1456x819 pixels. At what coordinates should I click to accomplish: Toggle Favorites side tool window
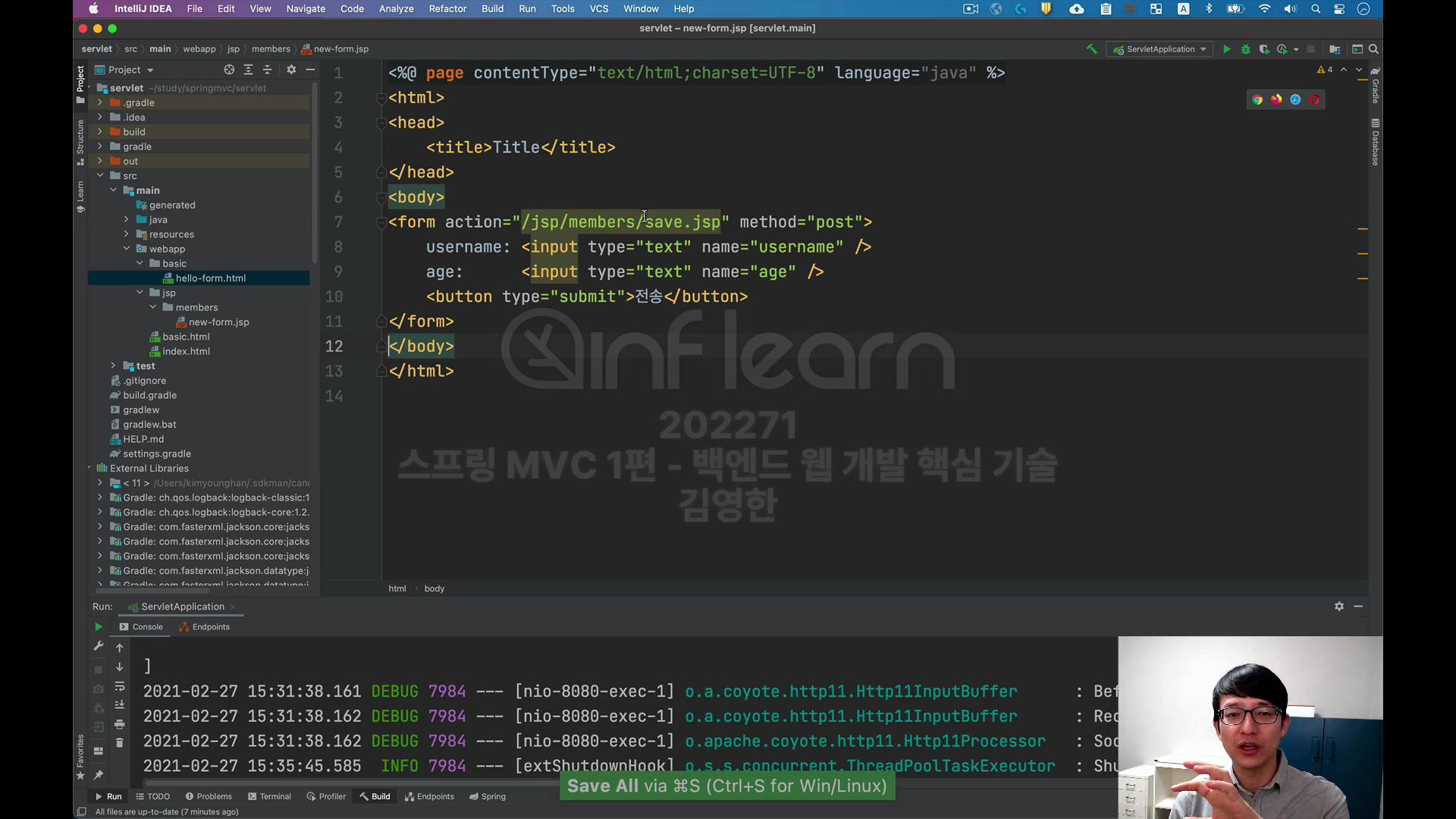click(80, 757)
